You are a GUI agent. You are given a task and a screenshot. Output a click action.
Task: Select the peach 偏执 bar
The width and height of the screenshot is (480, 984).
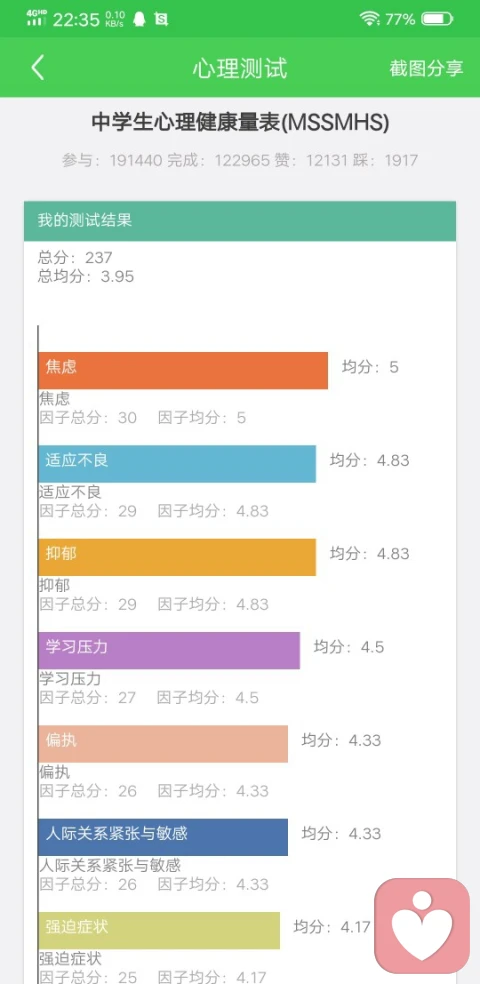163,744
